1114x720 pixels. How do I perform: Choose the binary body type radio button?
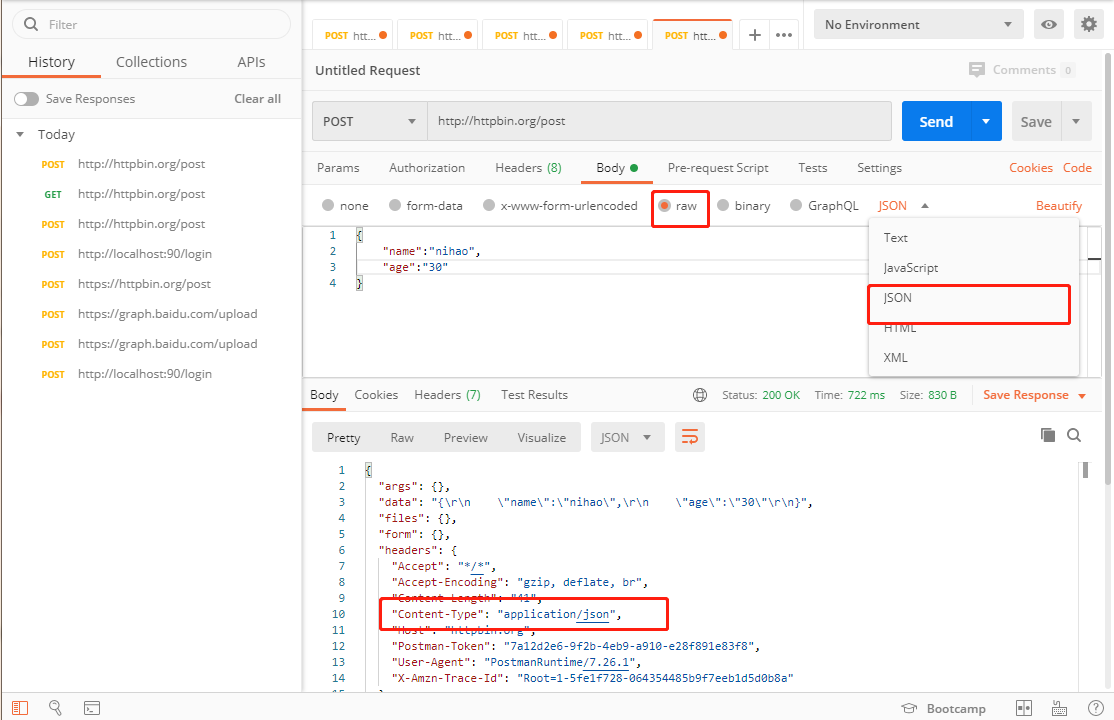(723, 206)
